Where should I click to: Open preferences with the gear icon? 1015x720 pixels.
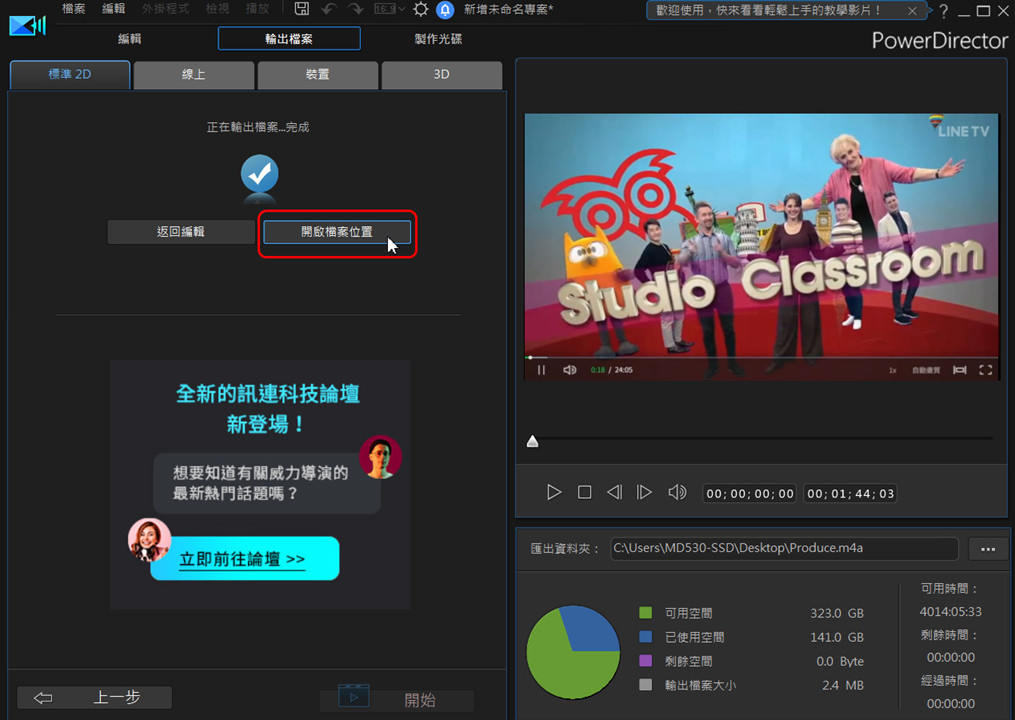(421, 9)
